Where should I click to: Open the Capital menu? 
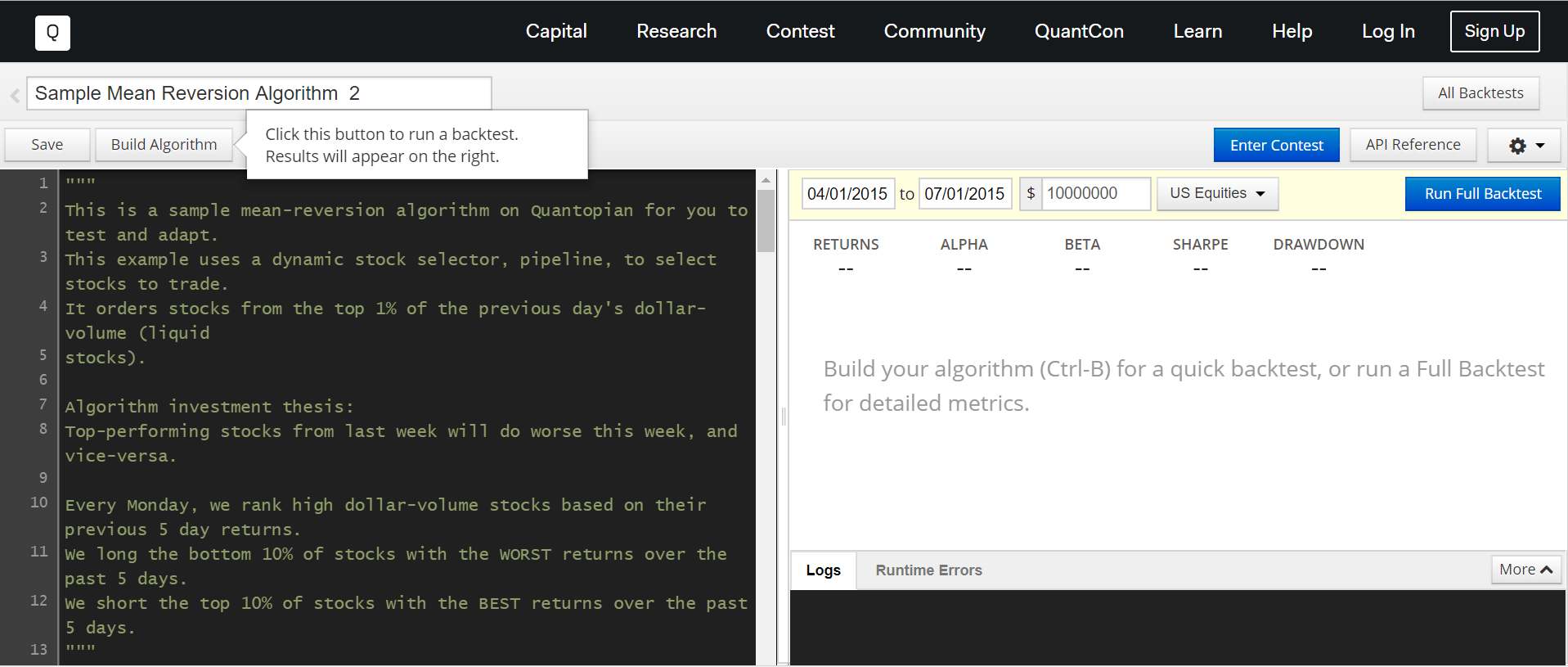tap(556, 31)
